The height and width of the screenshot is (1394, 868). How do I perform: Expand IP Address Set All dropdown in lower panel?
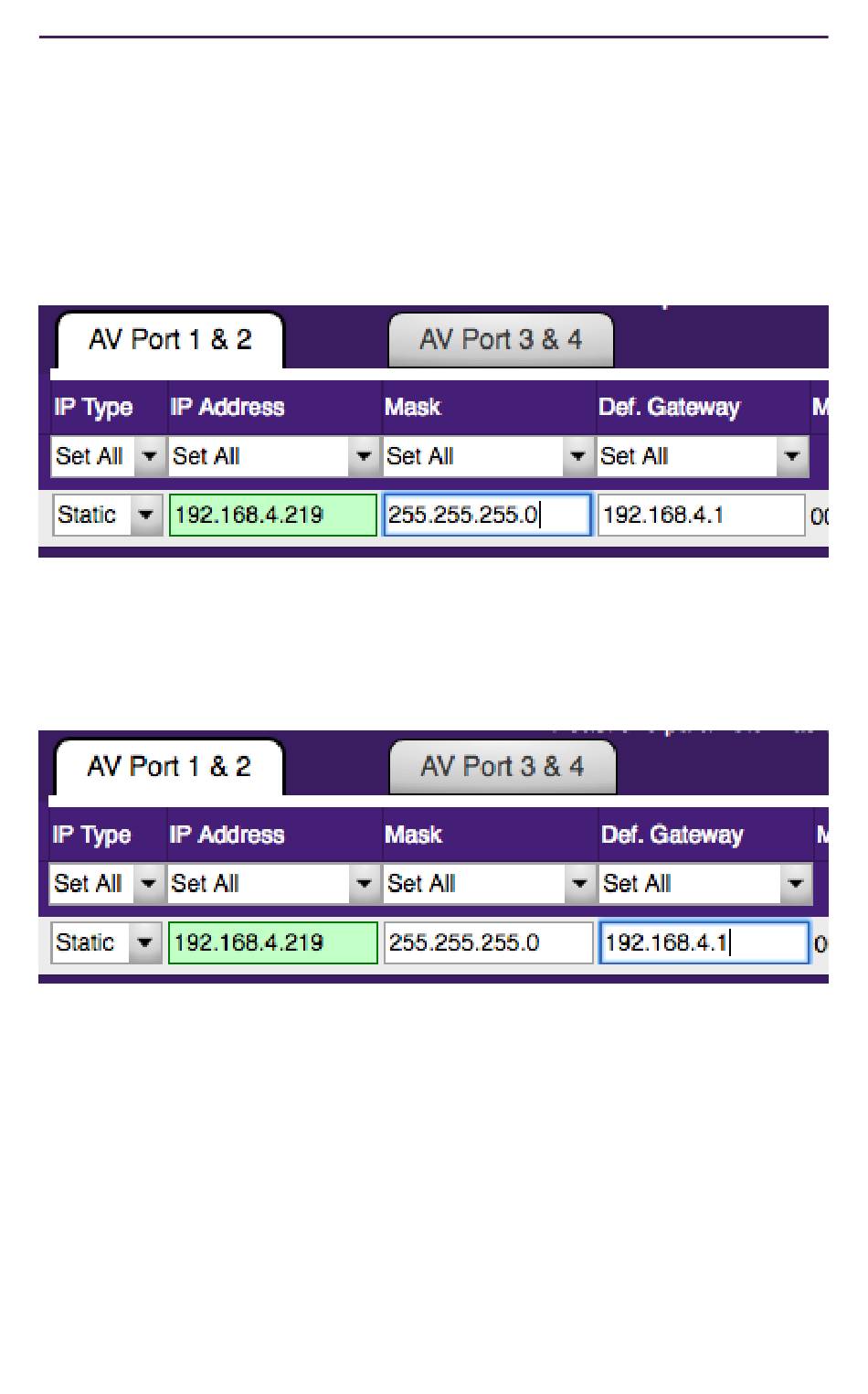(x=272, y=883)
